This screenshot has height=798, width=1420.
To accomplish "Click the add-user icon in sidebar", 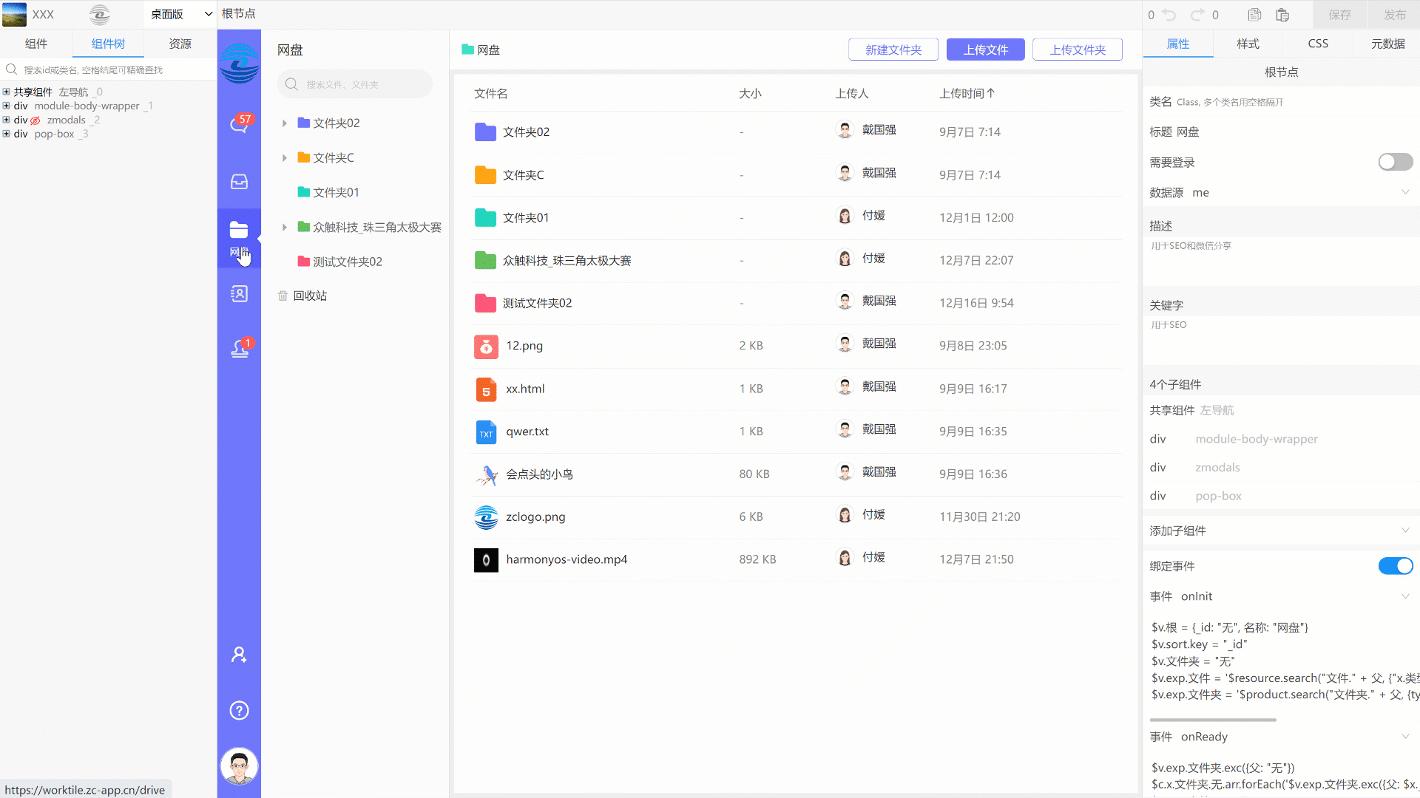I will point(239,655).
